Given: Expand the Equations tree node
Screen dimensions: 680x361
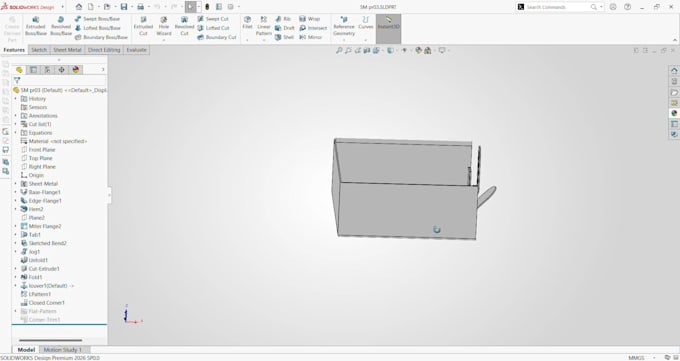Looking at the screenshot, I should click(x=16, y=133).
